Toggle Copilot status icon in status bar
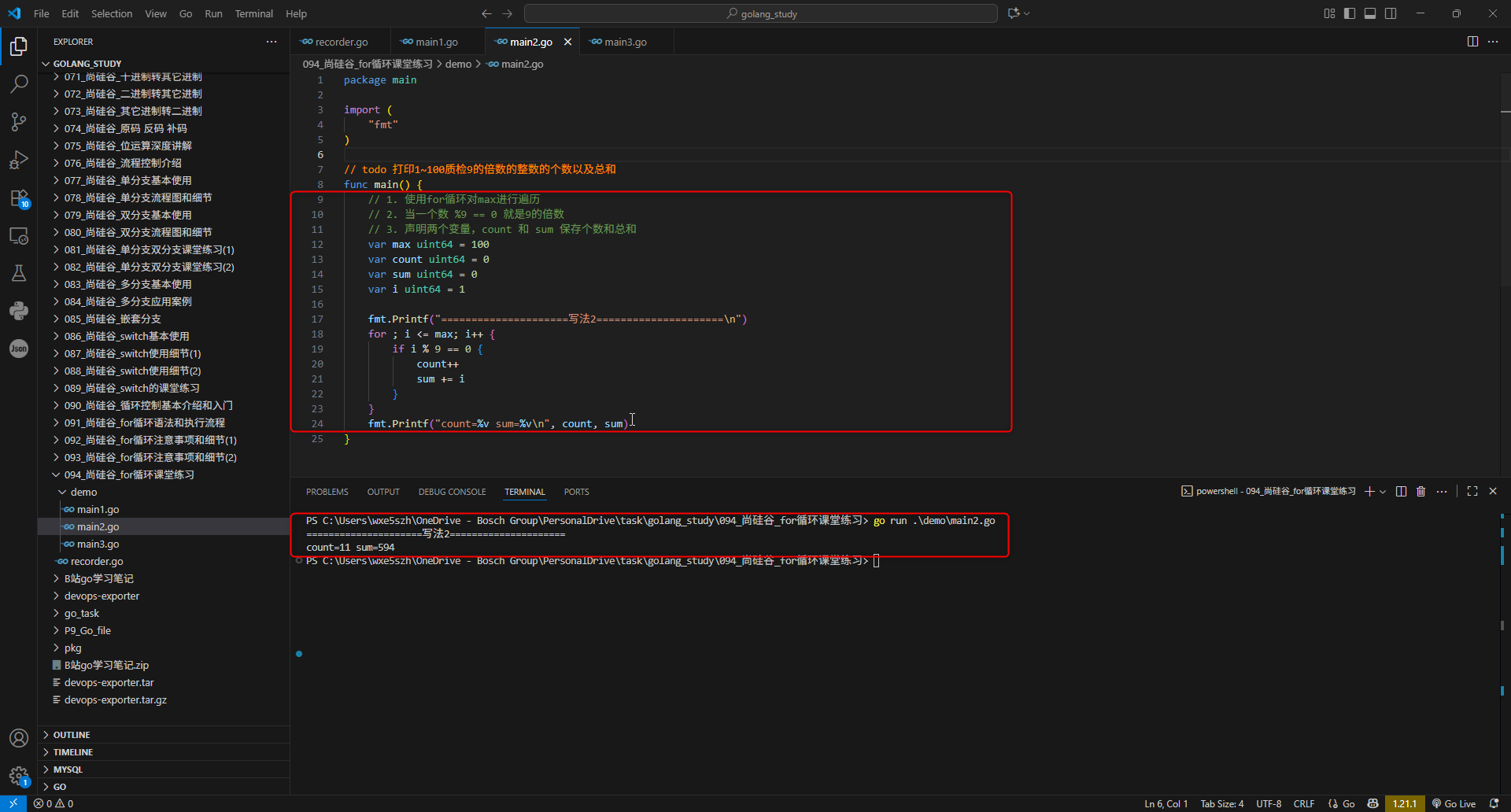 [1373, 803]
